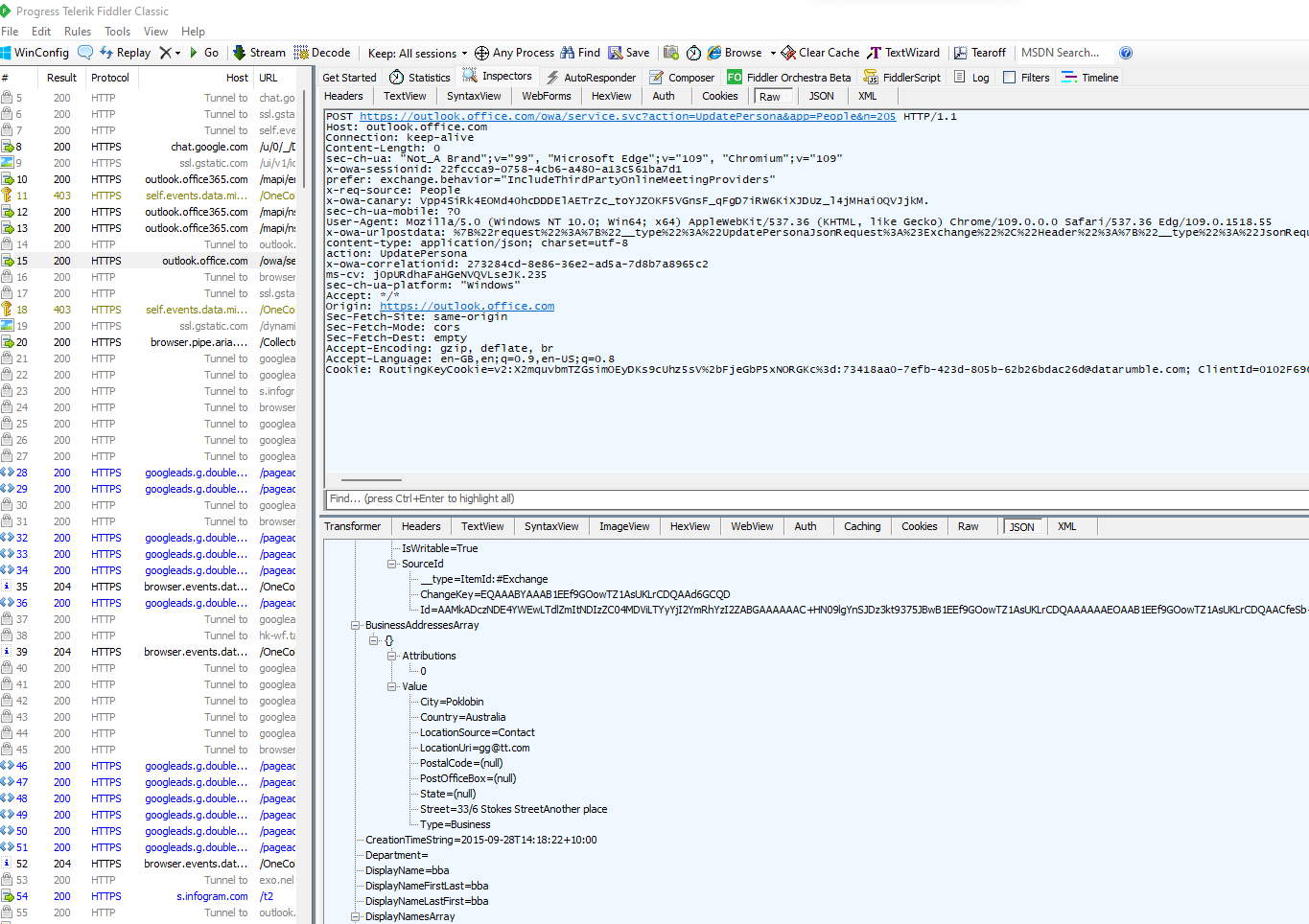The height and width of the screenshot is (924, 1309).
Task: Click the Origin https://outlook.office.com link
Action: coord(467,306)
